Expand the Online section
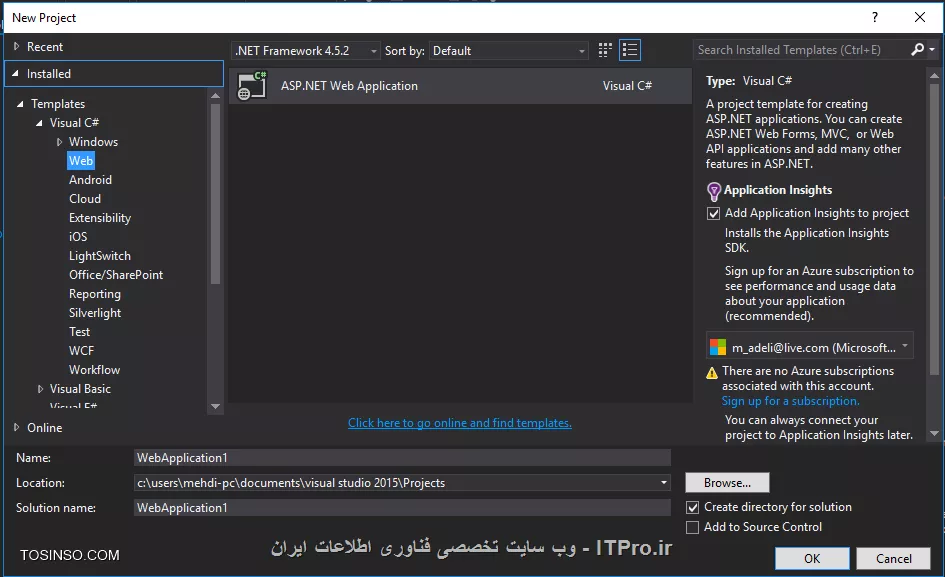945x577 pixels. point(17,427)
